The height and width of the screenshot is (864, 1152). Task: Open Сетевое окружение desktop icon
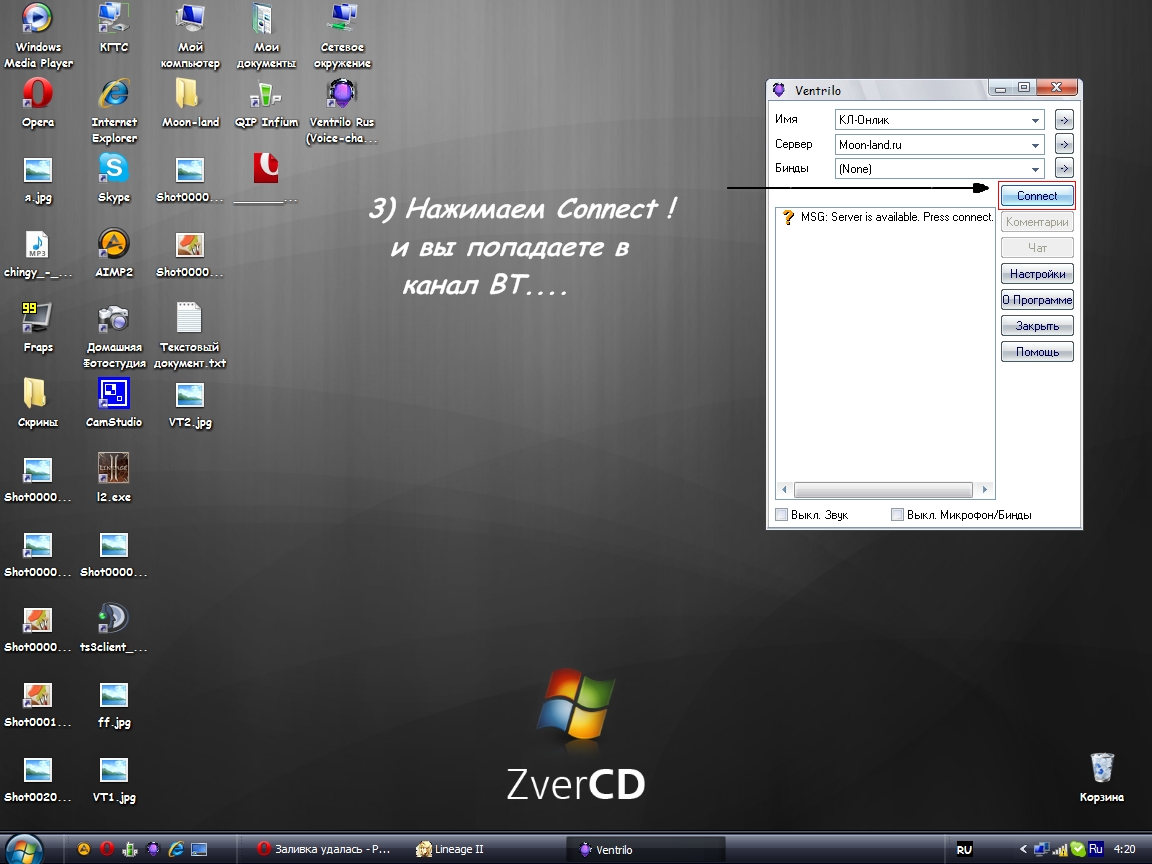(x=342, y=35)
